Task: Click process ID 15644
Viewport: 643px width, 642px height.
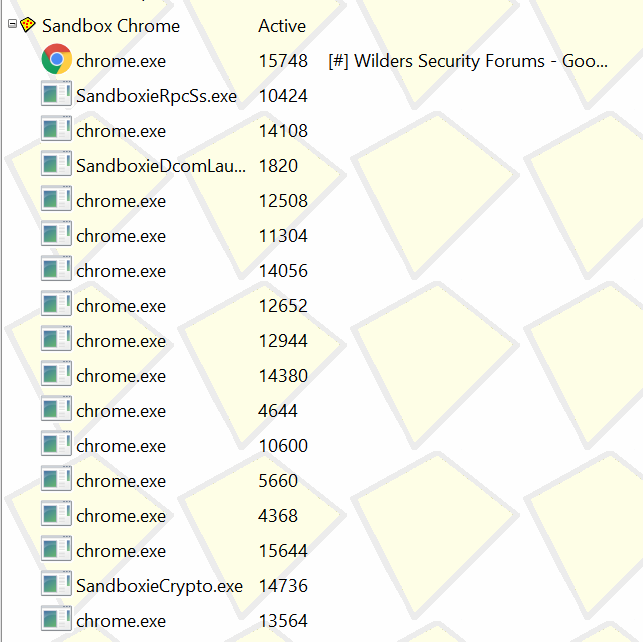Action: (x=283, y=551)
